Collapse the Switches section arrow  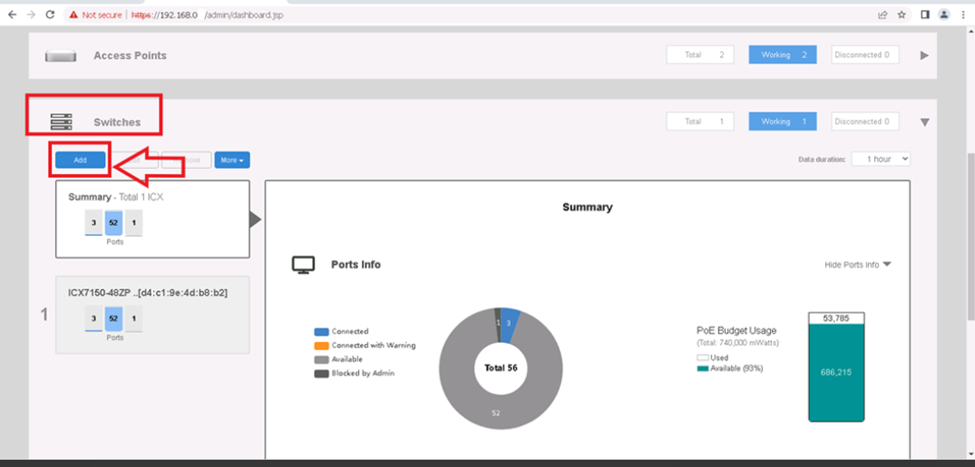tap(924, 122)
